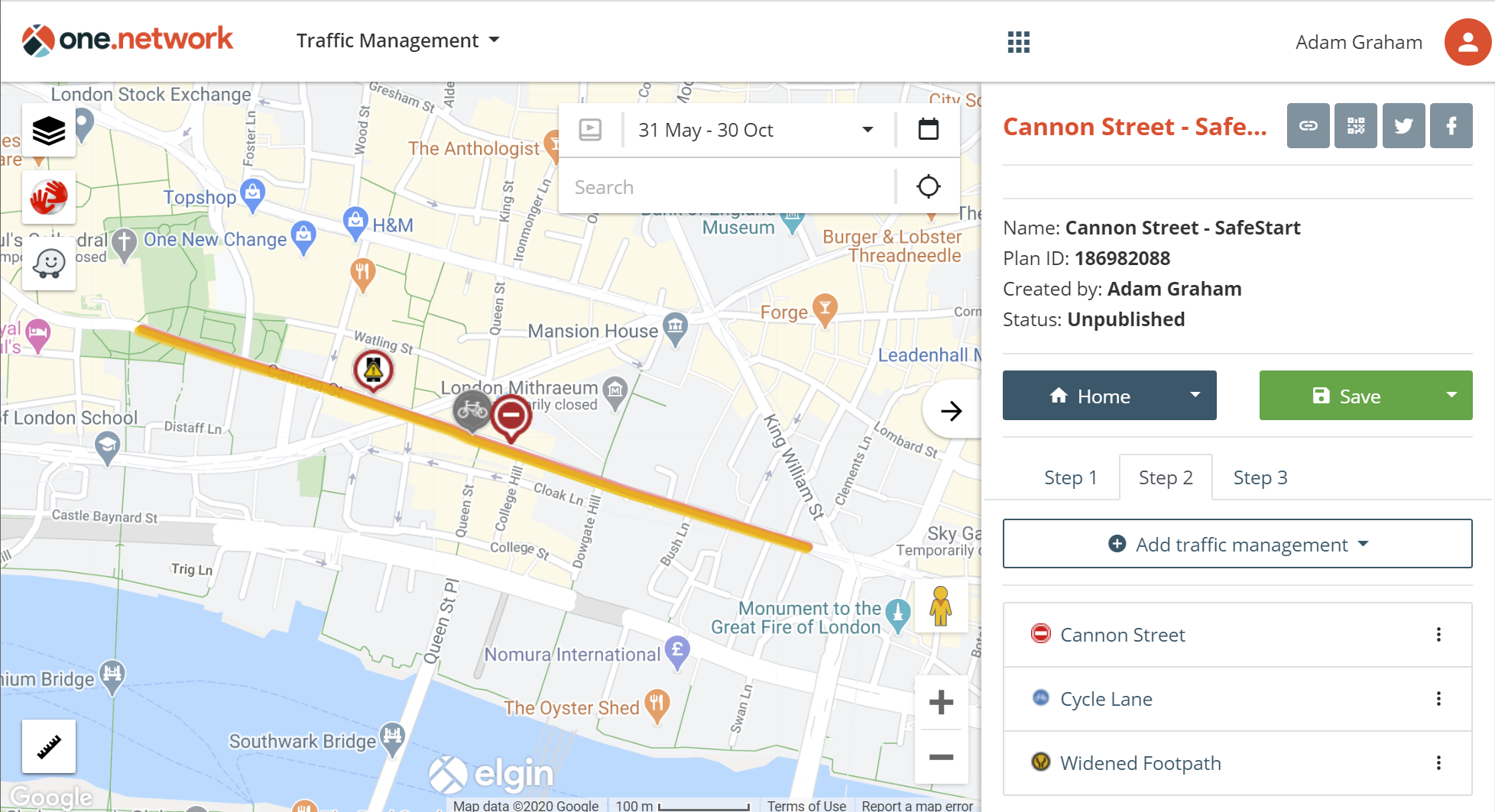Click the timeline playback icon
Image resolution: width=1495 pixels, height=812 pixels.
click(590, 130)
